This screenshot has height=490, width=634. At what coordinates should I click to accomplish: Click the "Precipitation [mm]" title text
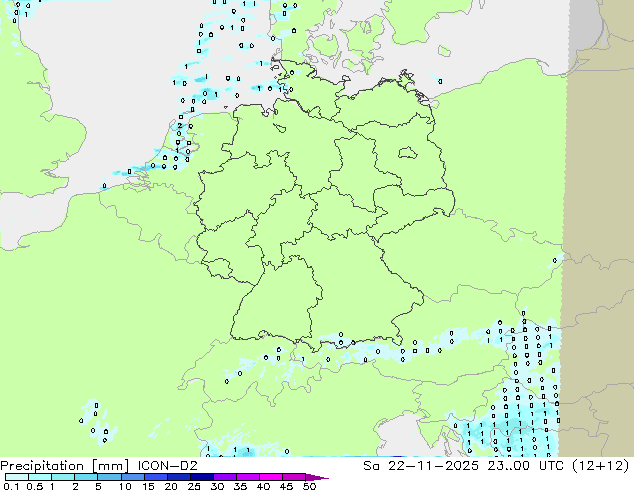tap(64, 466)
